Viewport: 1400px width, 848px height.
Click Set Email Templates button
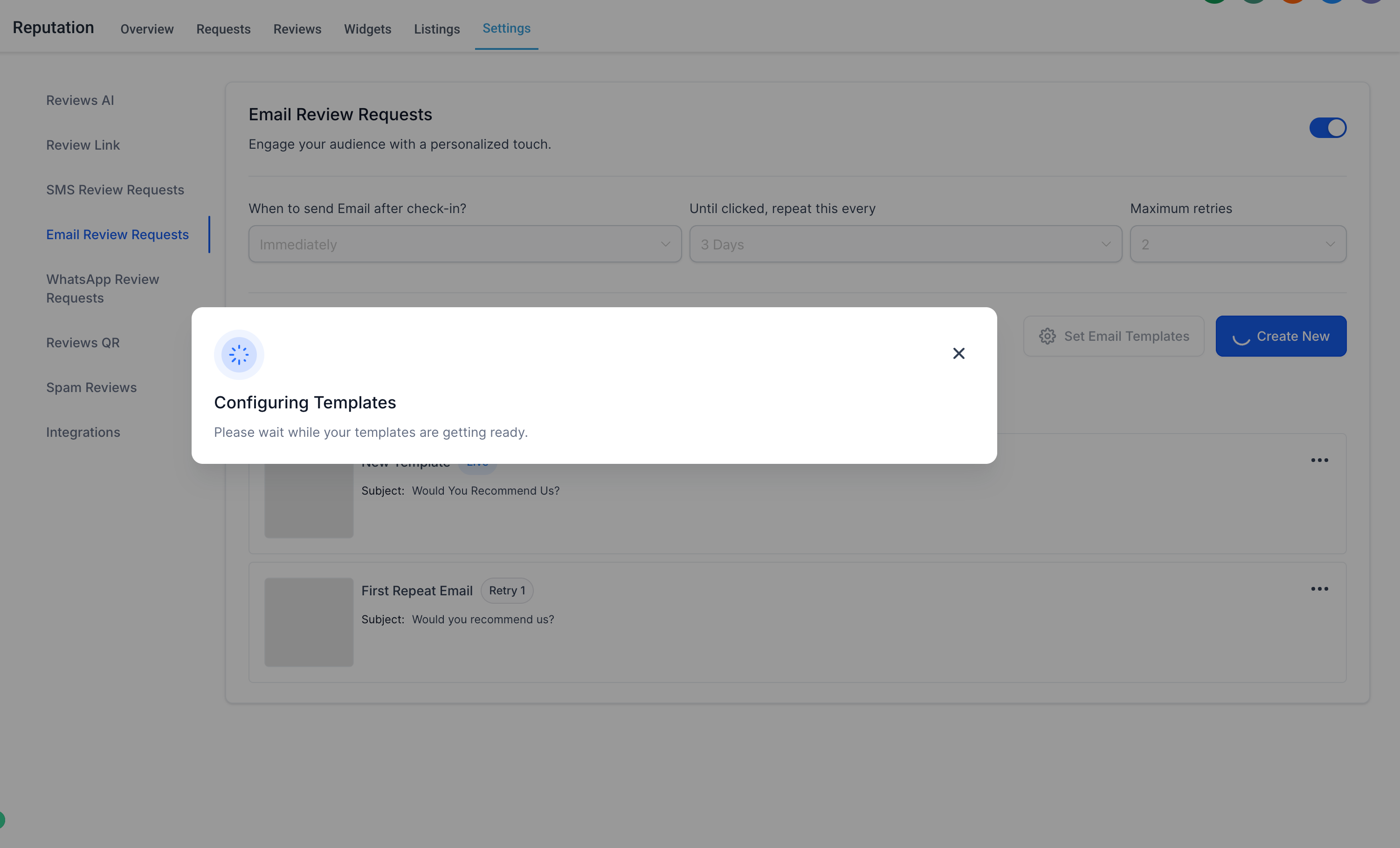pyautogui.click(x=1114, y=336)
